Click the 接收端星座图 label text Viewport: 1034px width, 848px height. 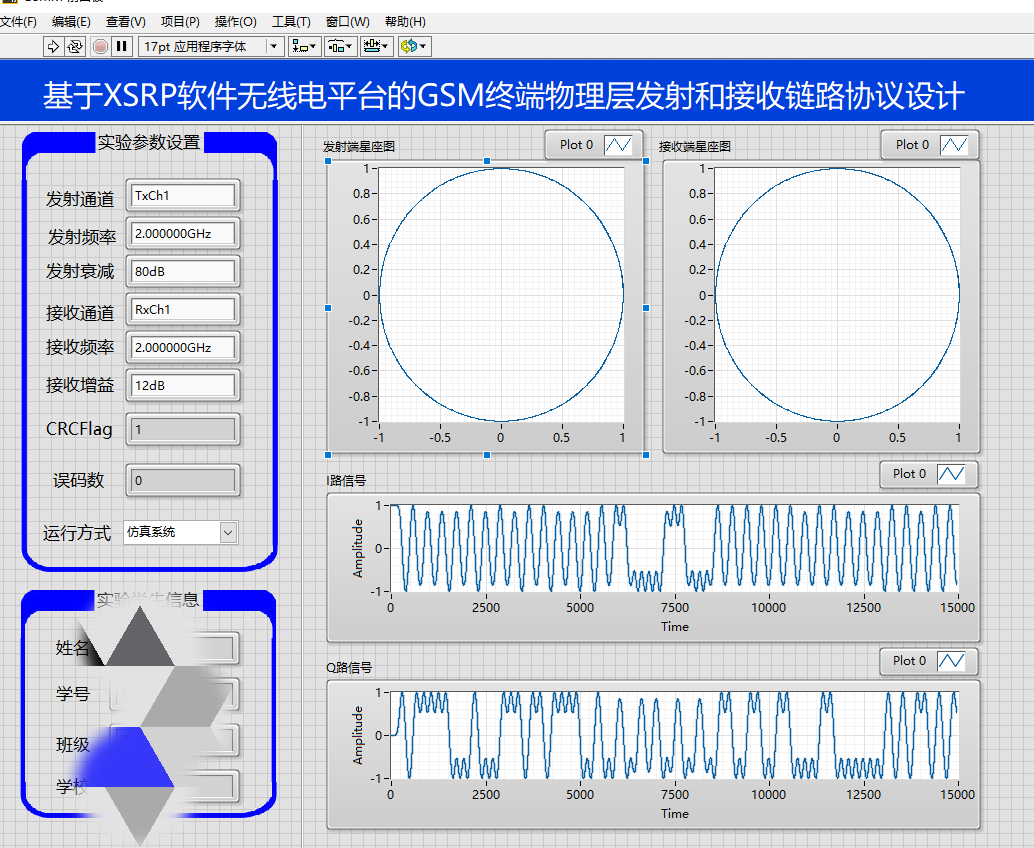pos(694,146)
